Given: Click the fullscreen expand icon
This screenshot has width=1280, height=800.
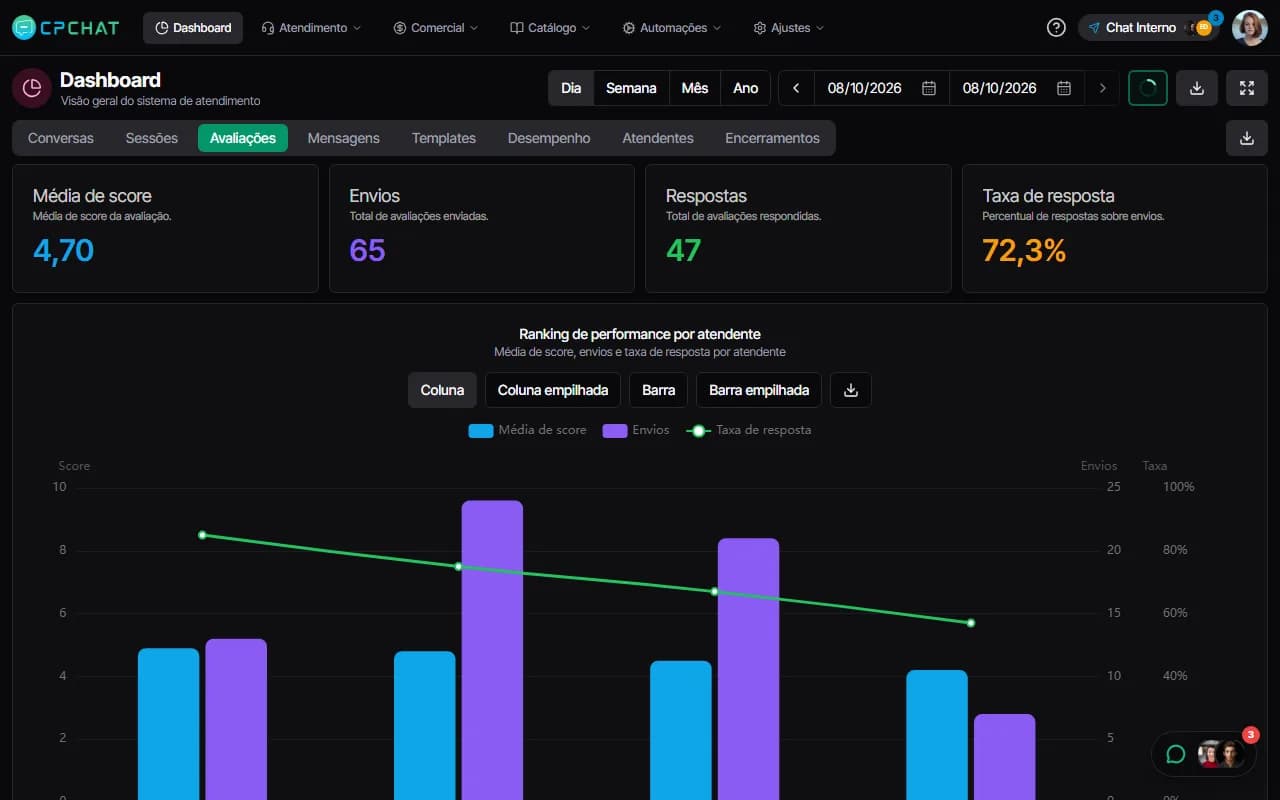Looking at the screenshot, I should [x=1246, y=88].
